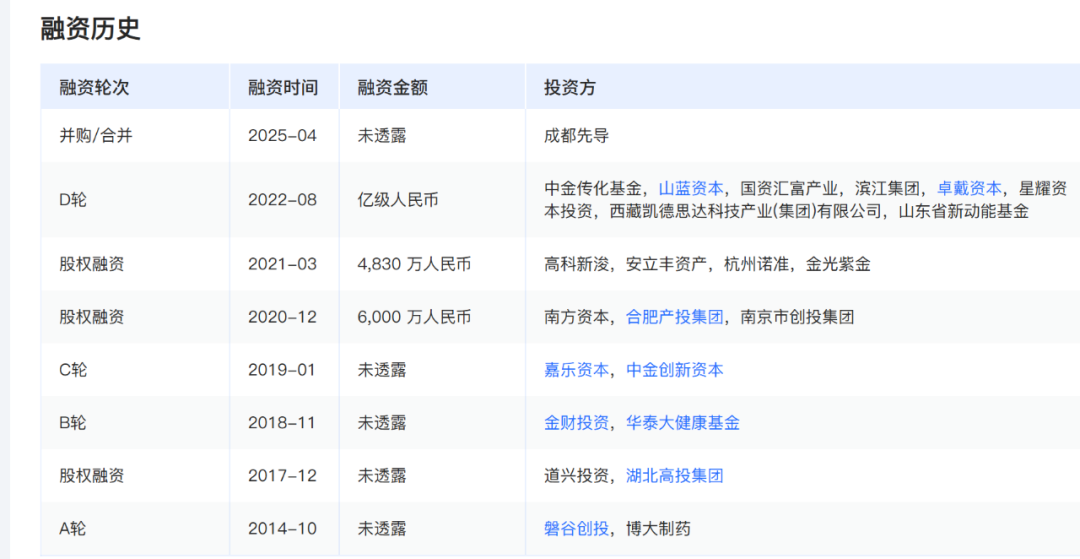Click the 杭州诺准 investor text
Viewport: 1080px width, 559px height.
coord(757,264)
